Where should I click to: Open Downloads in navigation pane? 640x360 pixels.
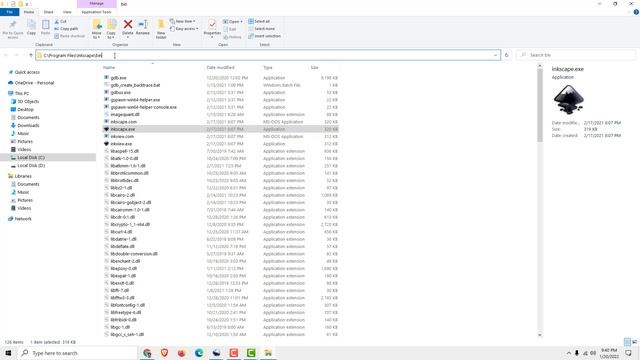28,125
